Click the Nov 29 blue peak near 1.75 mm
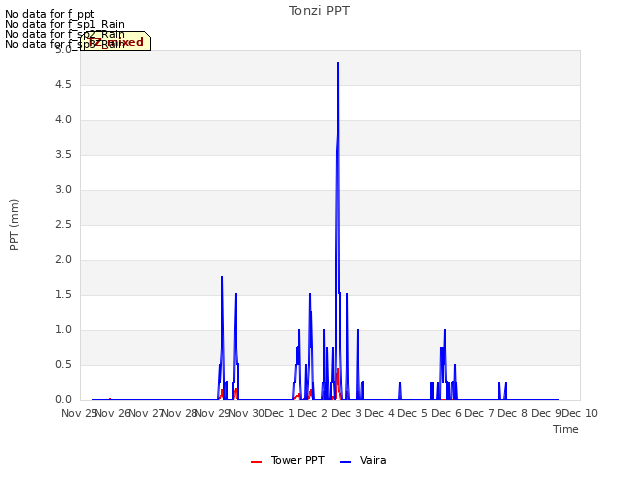The height and width of the screenshot is (480, 640). click(222, 277)
